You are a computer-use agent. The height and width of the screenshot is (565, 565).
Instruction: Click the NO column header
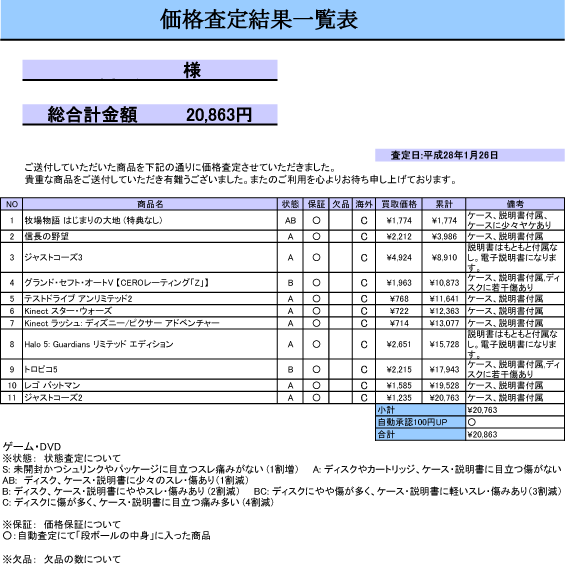point(12,204)
